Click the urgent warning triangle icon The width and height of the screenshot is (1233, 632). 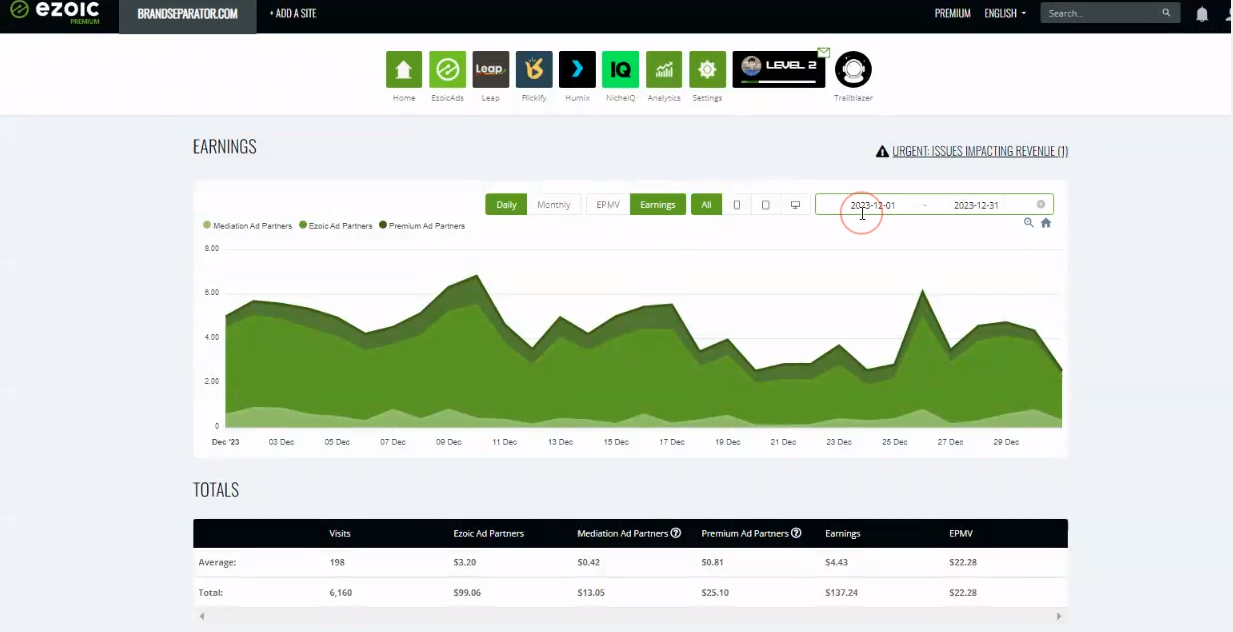pos(882,152)
